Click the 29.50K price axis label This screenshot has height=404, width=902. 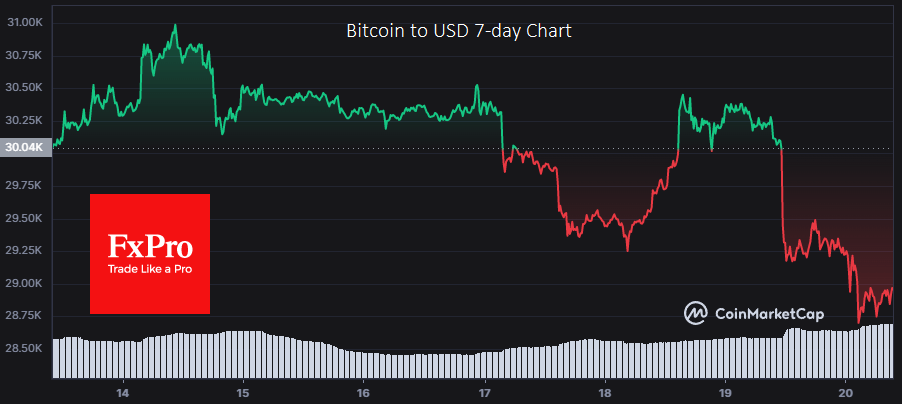25,218
